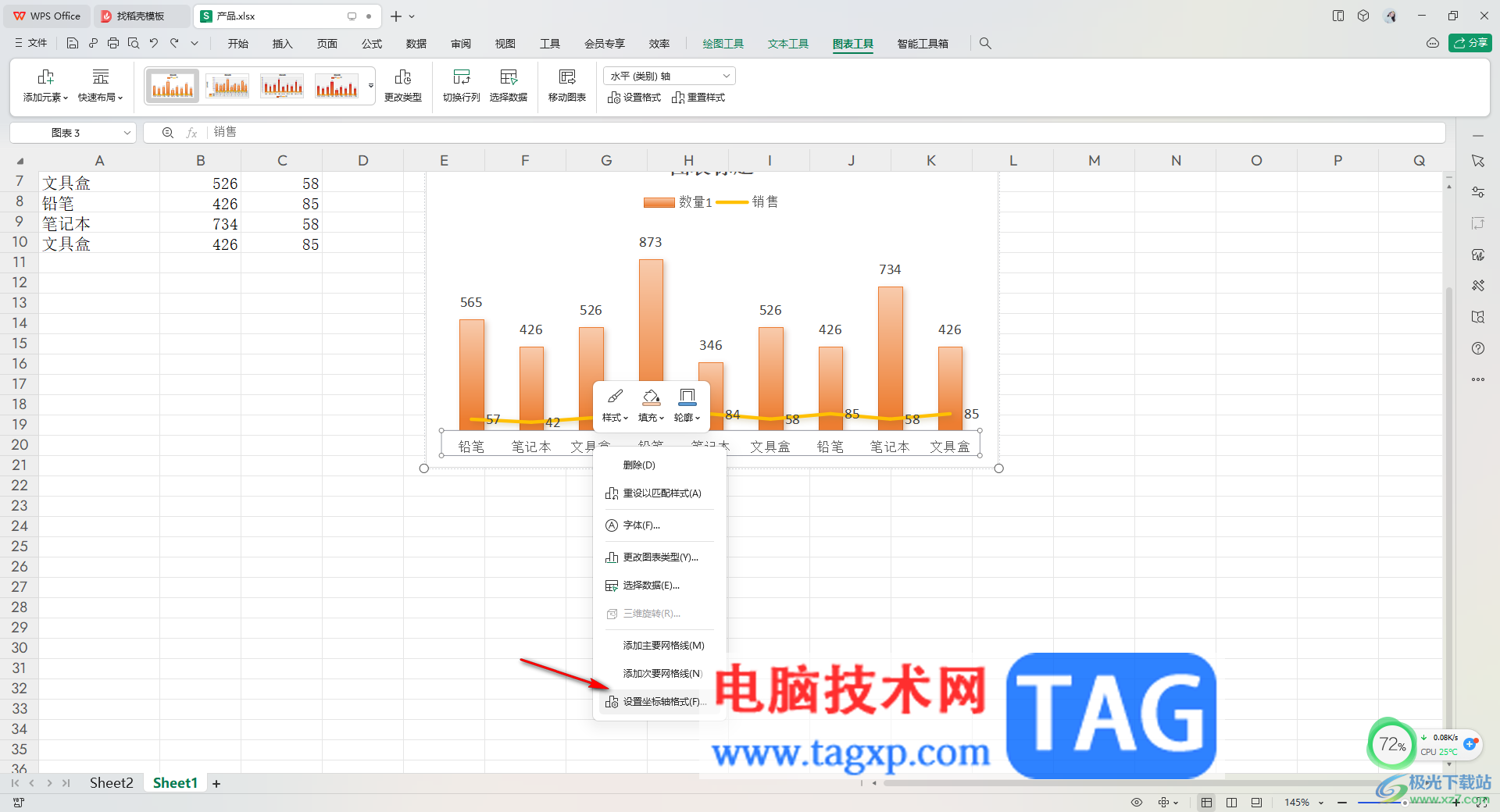Select cell A7 containing 文具盒
The height and width of the screenshot is (812, 1500).
[x=99, y=183]
